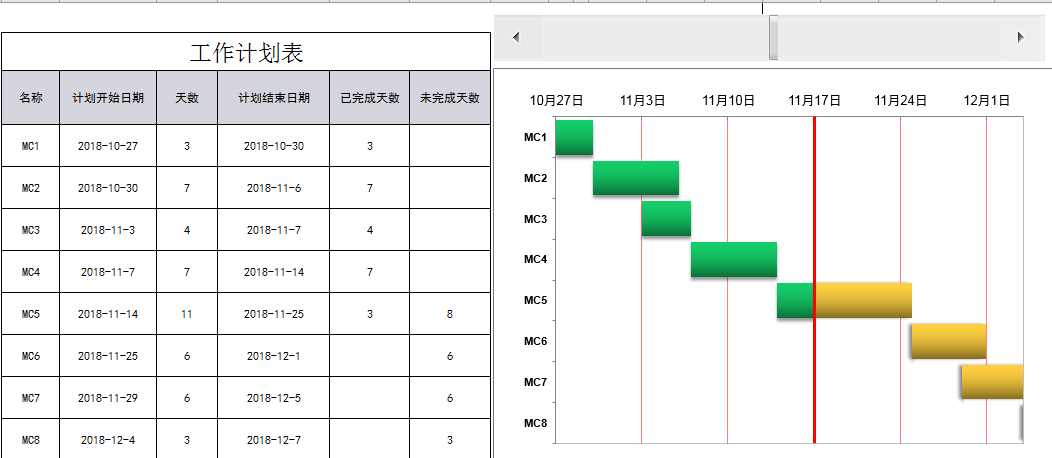The height and width of the screenshot is (458, 1052).
Task: Click chart axis label 12月1日
Action: [x=987, y=101]
